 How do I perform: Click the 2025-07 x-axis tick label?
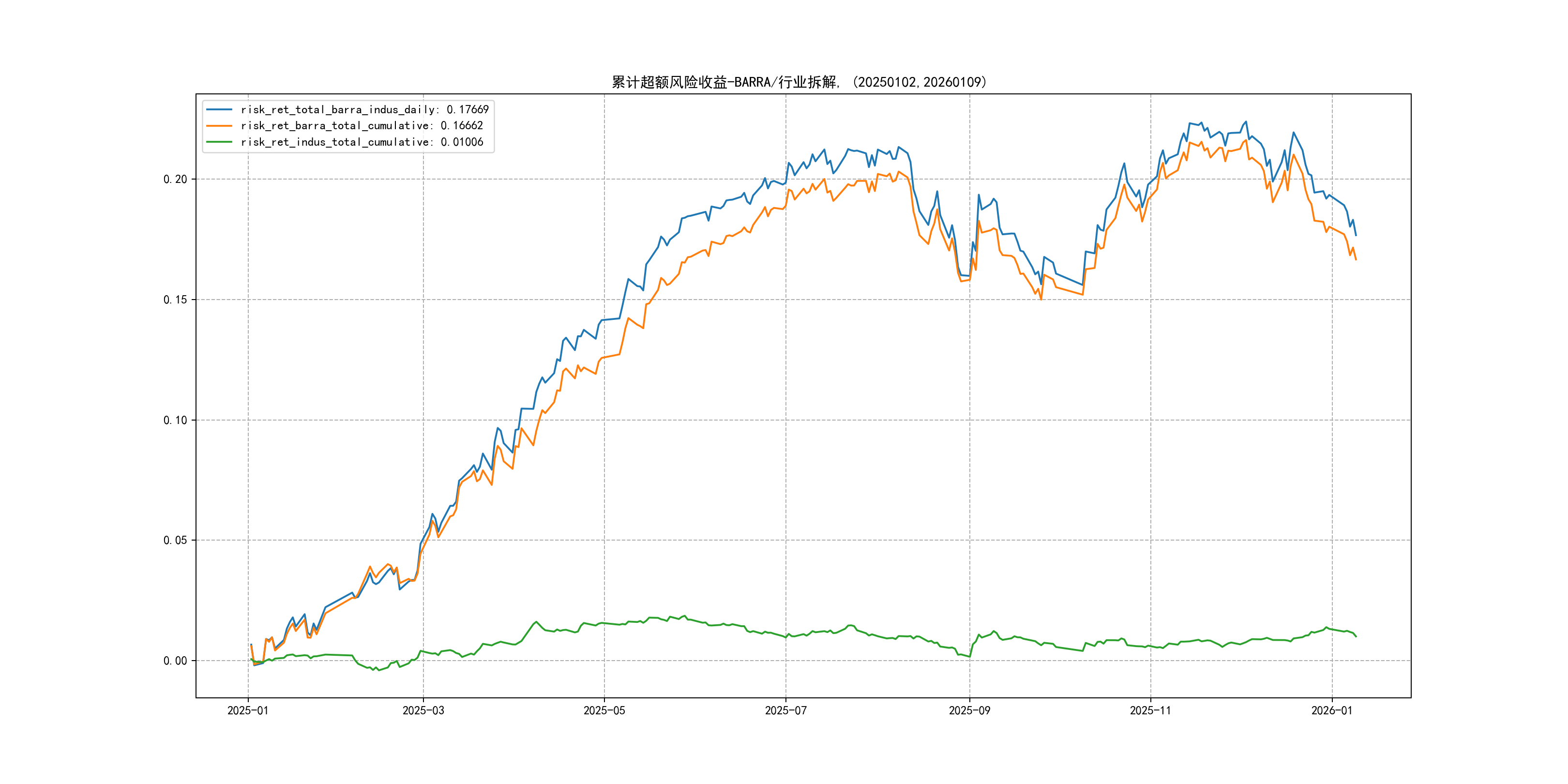pyautogui.click(x=785, y=710)
